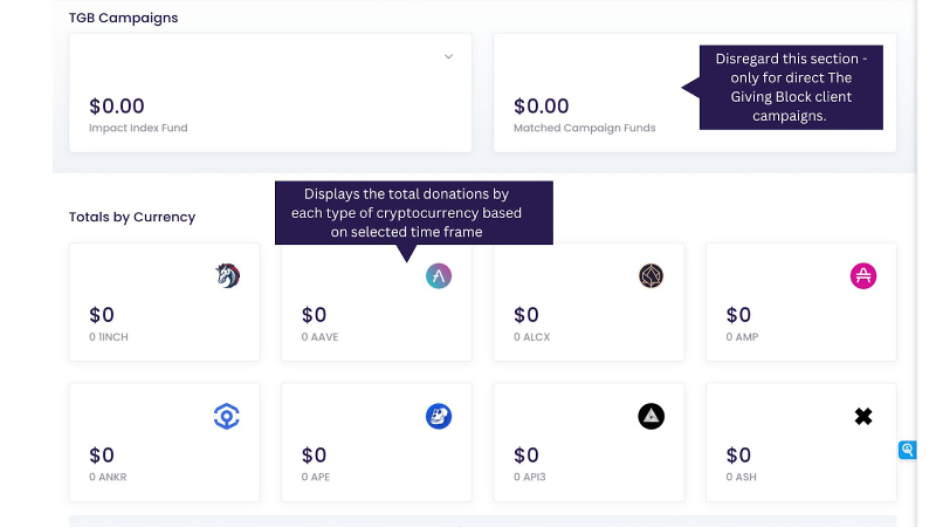Click the TGB Campaigns heading
Image resolution: width=936 pixels, height=528 pixels.
(x=123, y=18)
